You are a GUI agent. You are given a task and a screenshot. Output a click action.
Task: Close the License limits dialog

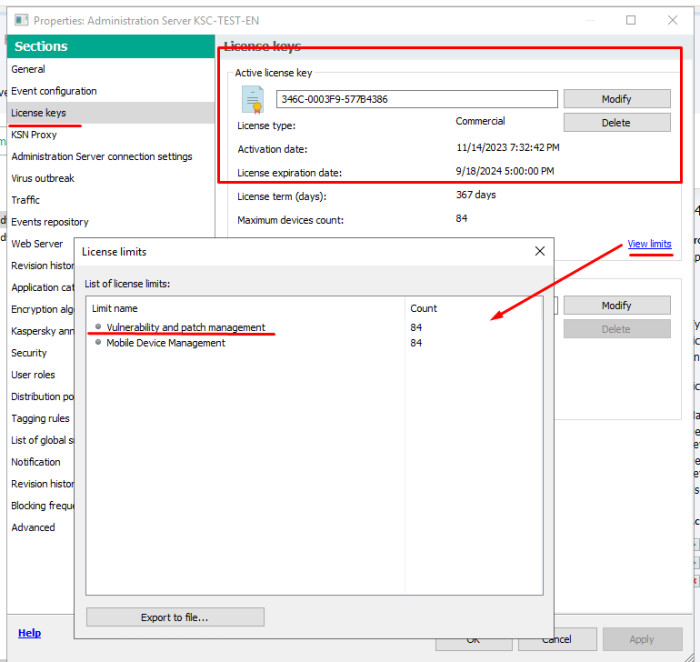click(540, 251)
